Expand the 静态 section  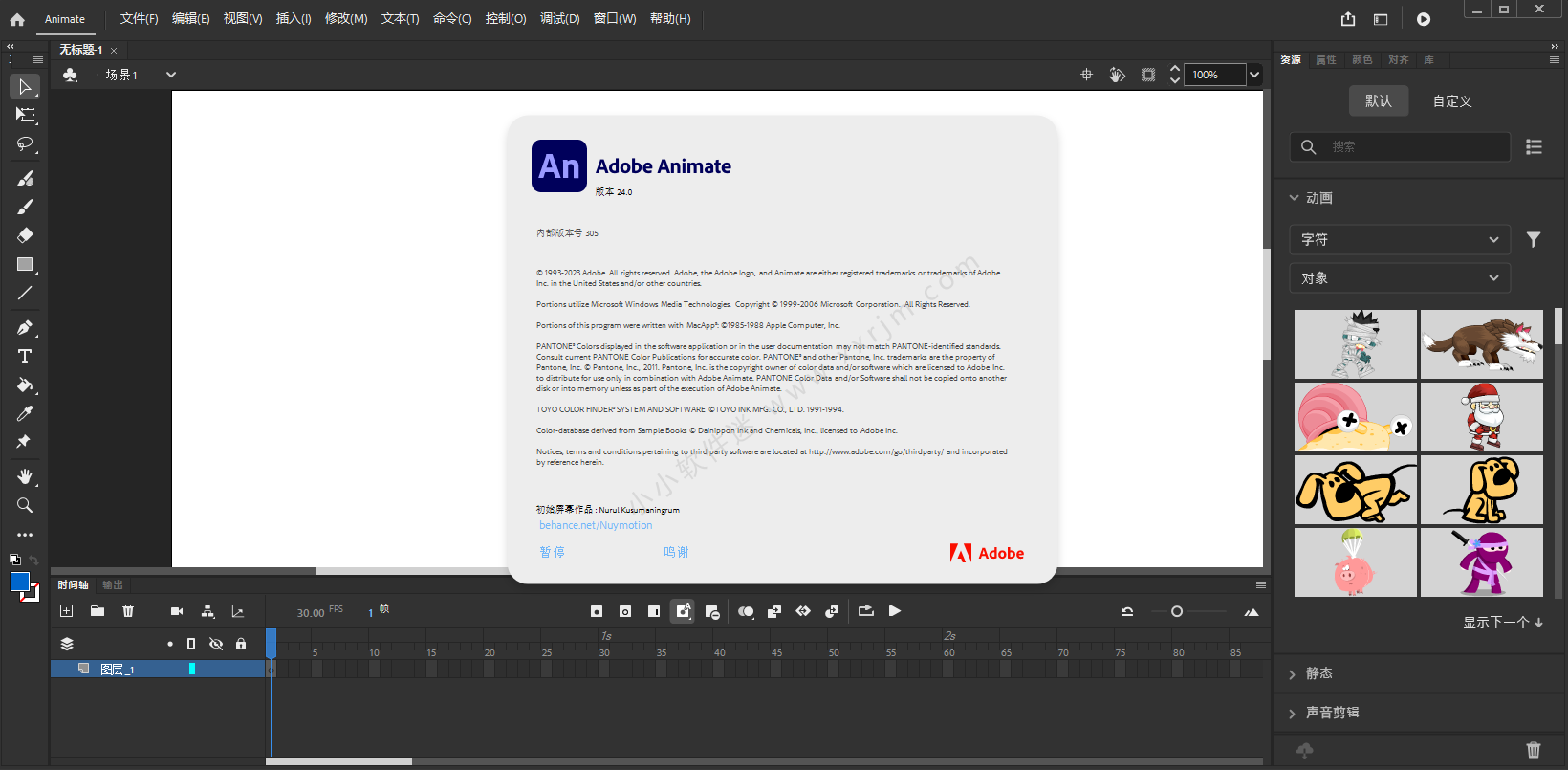tap(1292, 674)
